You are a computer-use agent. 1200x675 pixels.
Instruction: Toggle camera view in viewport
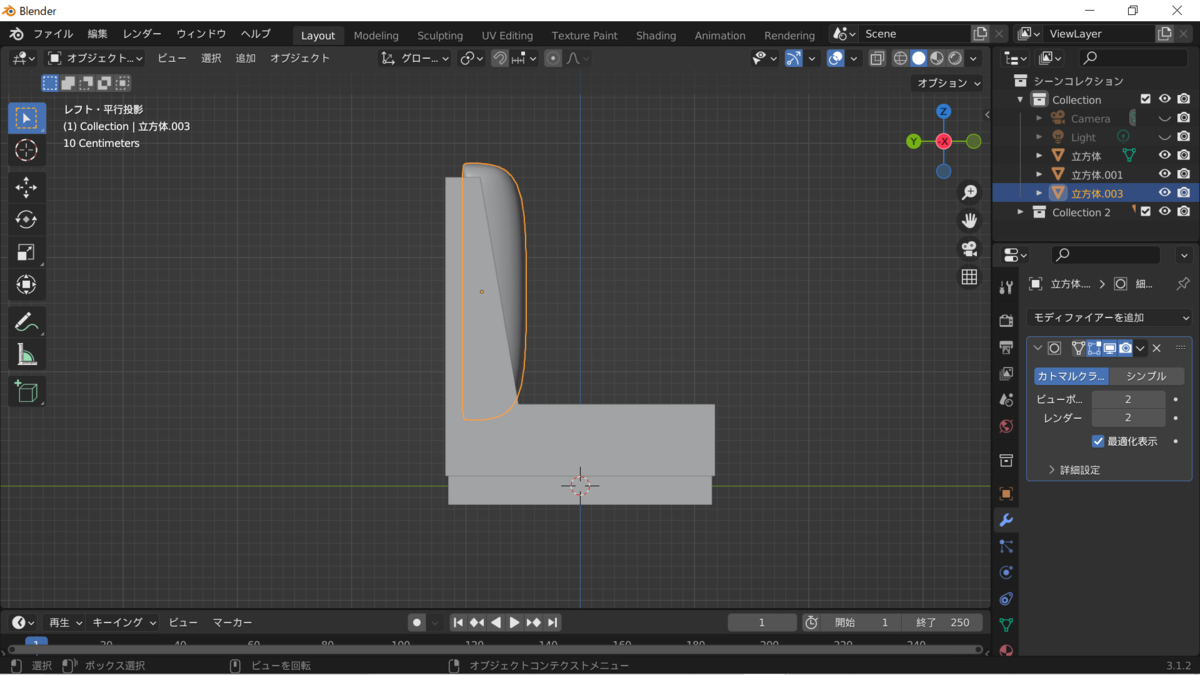[968, 248]
